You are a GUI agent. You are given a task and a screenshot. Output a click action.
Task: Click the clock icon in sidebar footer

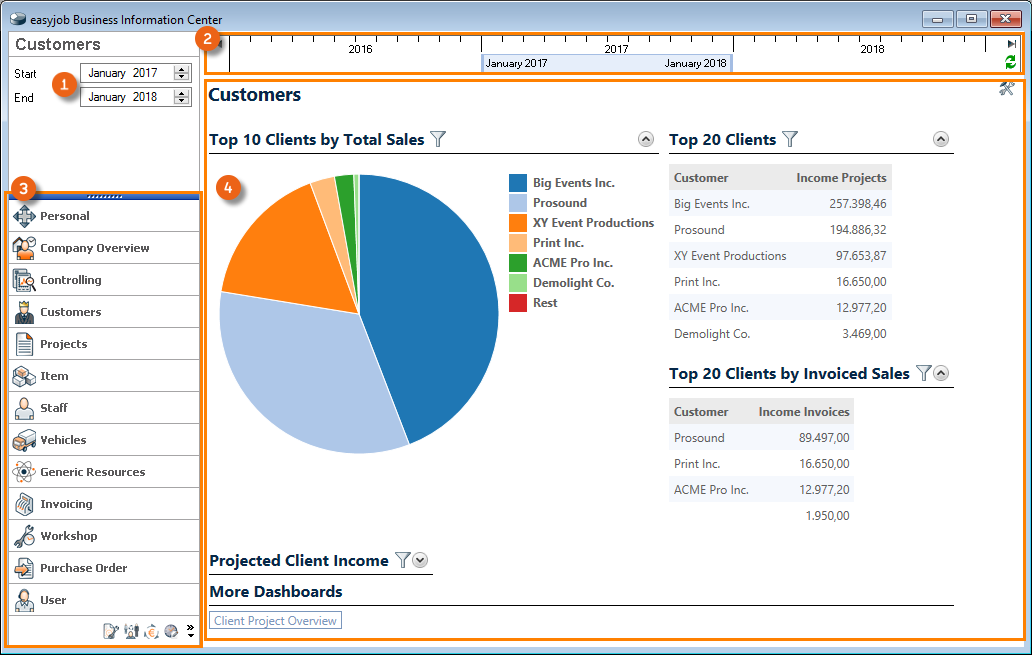coord(171,631)
